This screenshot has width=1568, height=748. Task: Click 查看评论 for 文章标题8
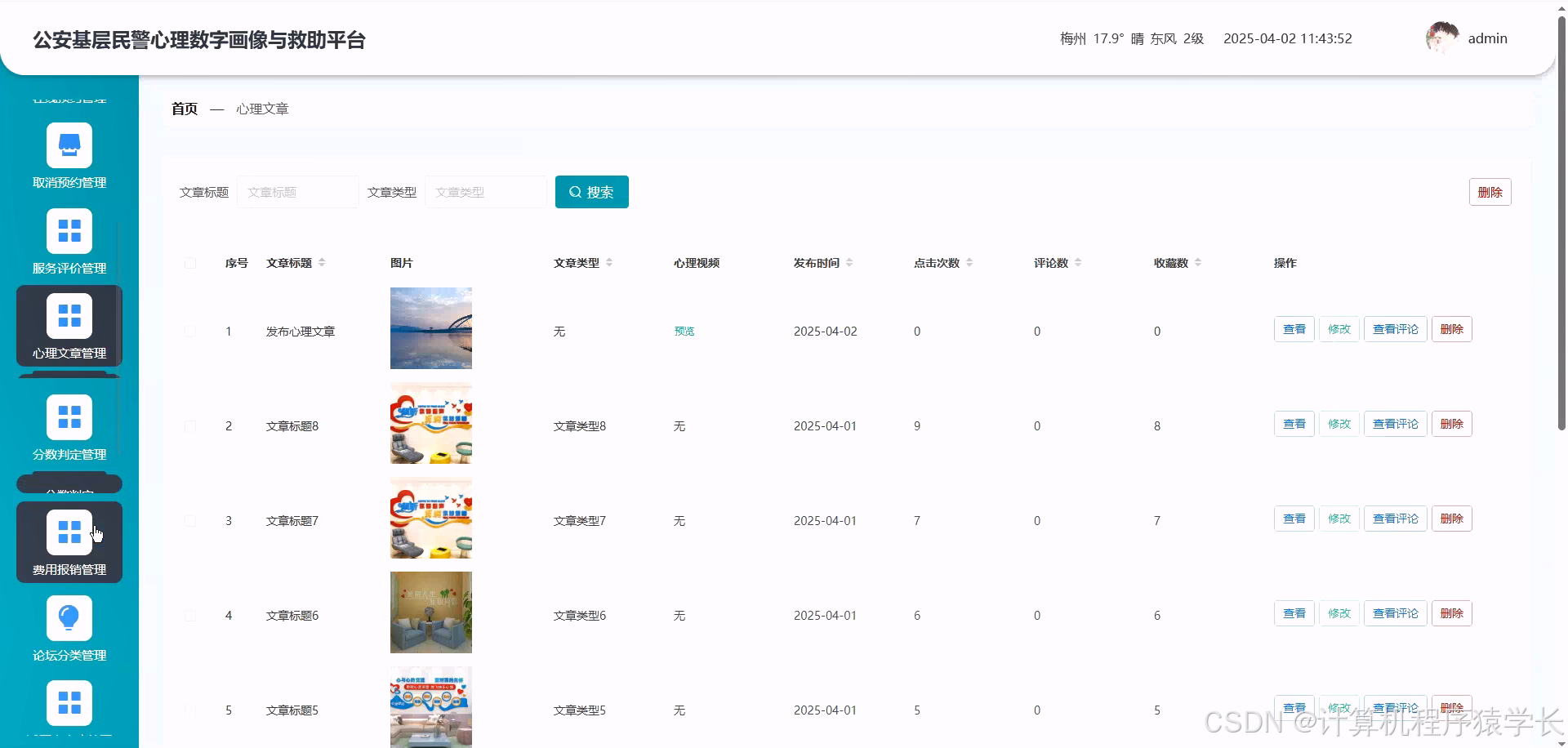click(1395, 423)
